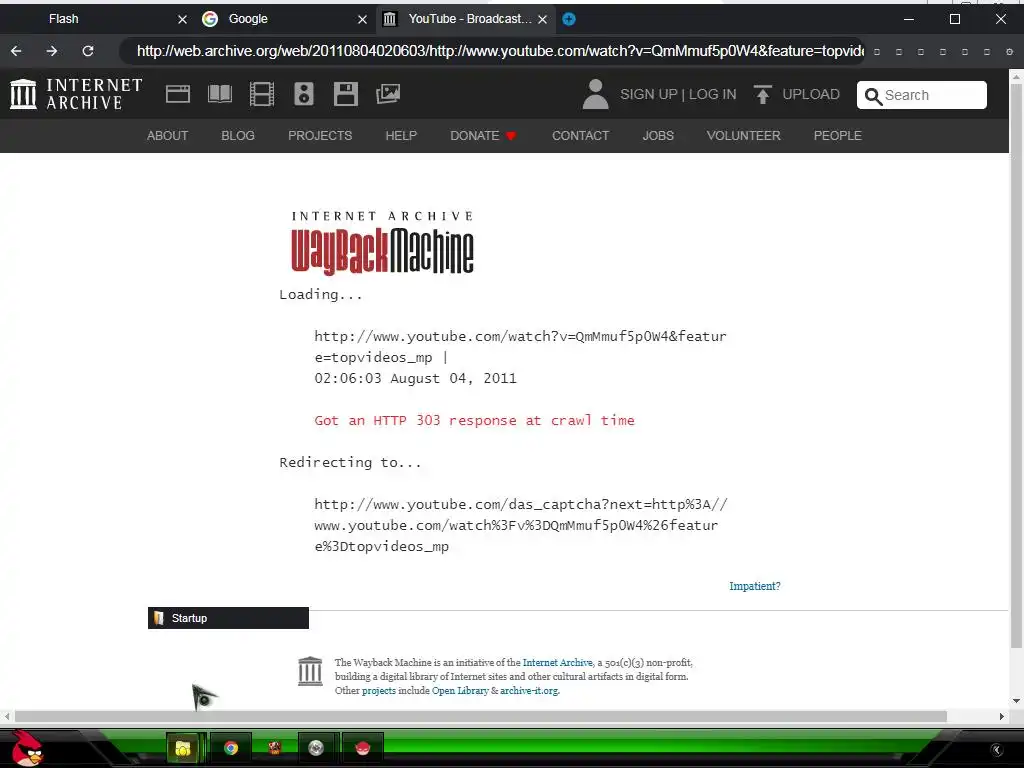Open the JOBS menu item
Image resolution: width=1024 pixels, height=768 pixels.
click(658, 136)
